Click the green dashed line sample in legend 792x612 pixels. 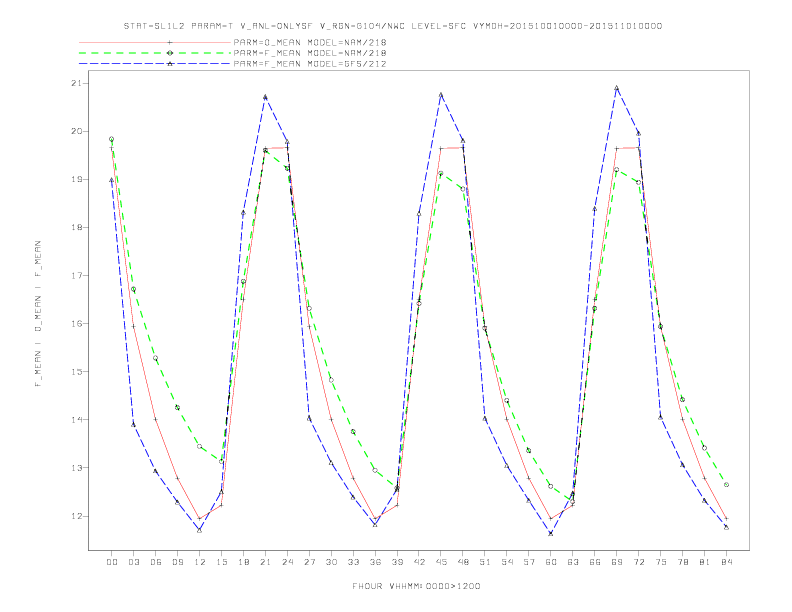pos(155,53)
